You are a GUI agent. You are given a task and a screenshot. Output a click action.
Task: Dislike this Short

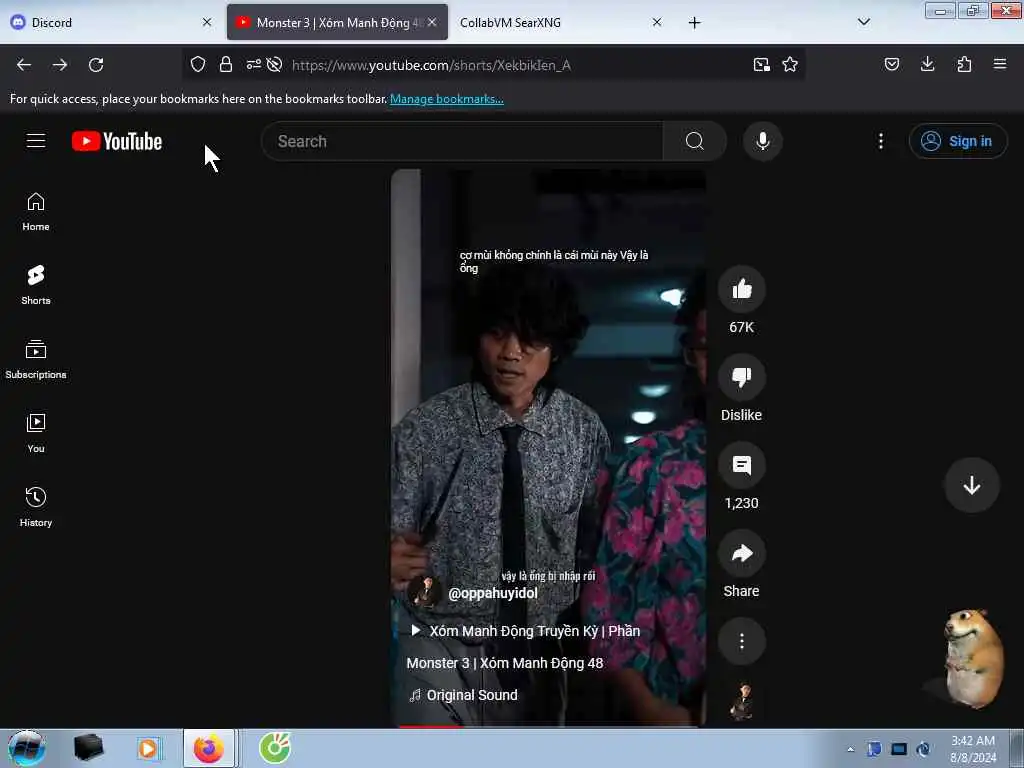(x=741, y=377)
